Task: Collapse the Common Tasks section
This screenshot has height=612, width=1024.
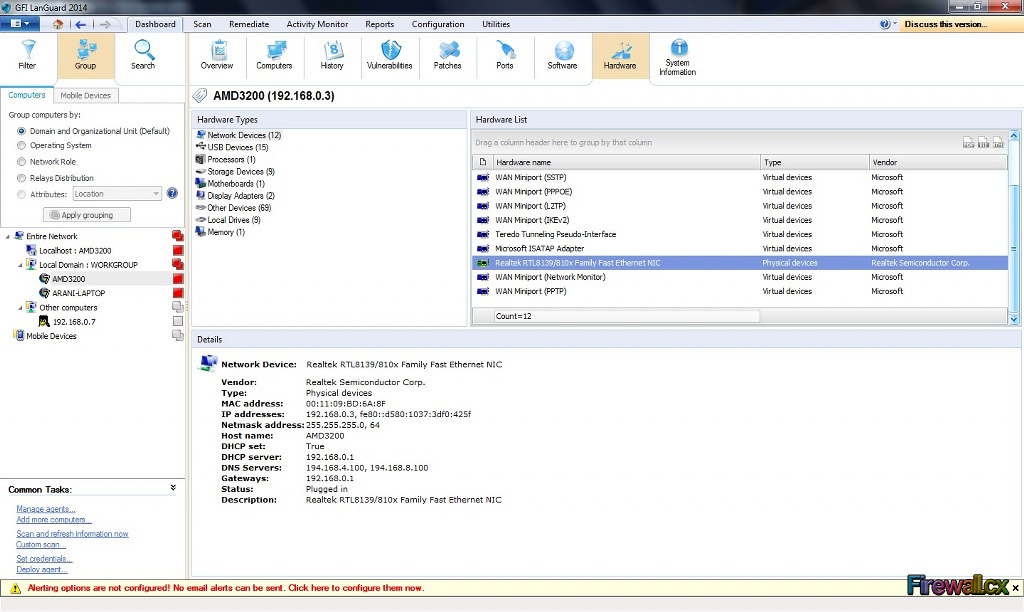Action: 173,488
